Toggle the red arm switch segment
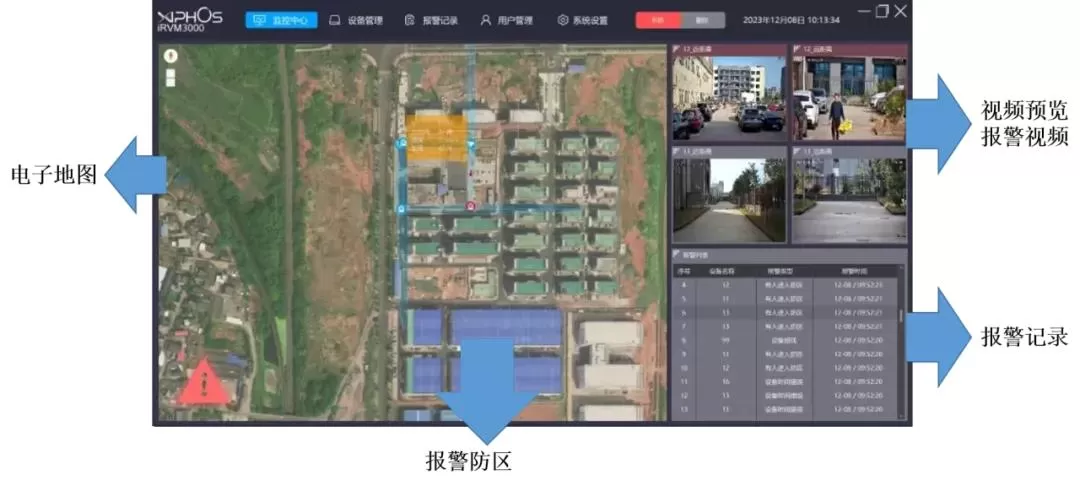 point(658,19)
